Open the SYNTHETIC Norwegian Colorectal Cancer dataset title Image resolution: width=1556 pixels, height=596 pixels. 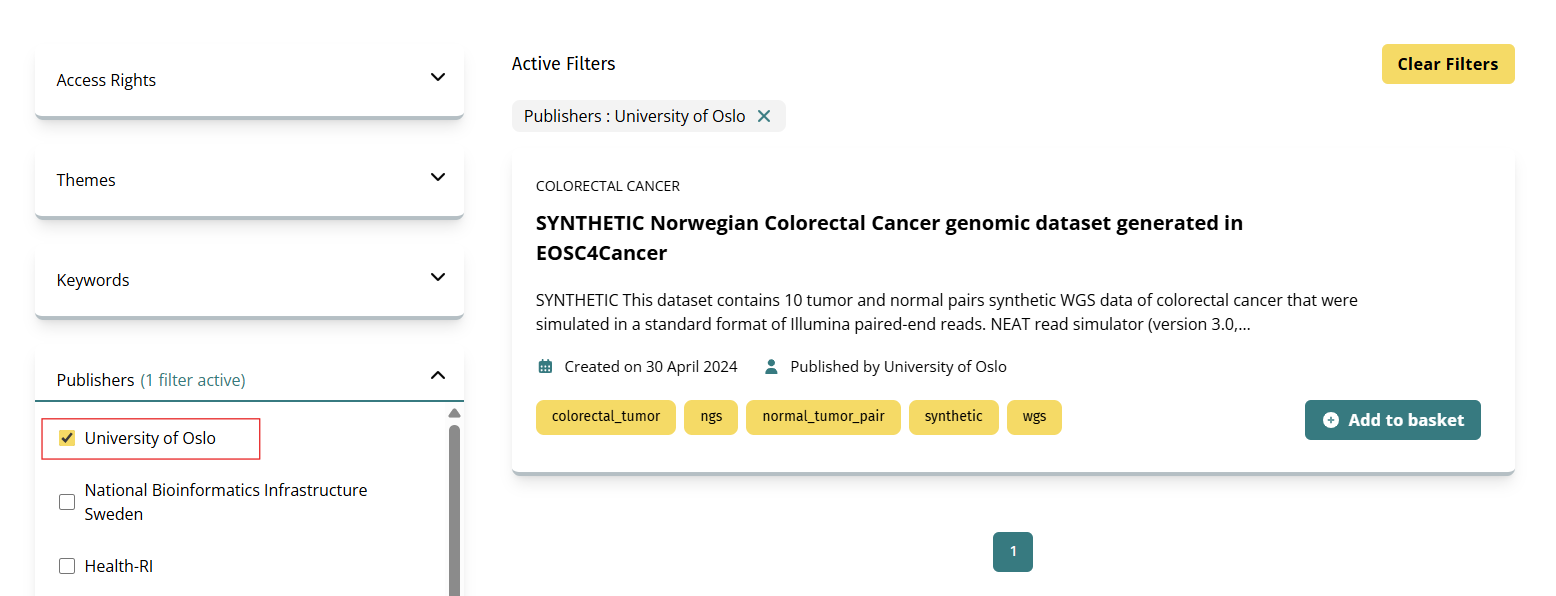tap(889, 238)
